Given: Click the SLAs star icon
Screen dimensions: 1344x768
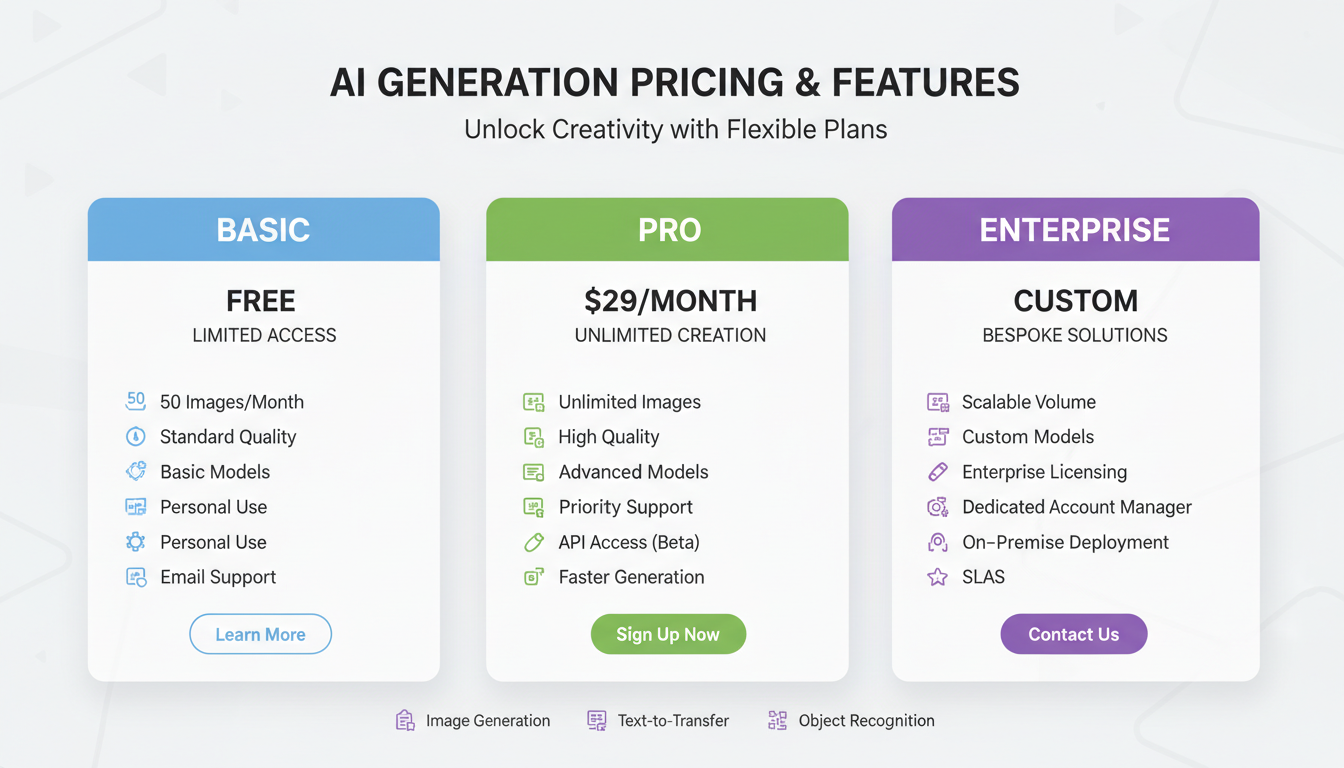Looking at the screenshot, I should (938, 577).
